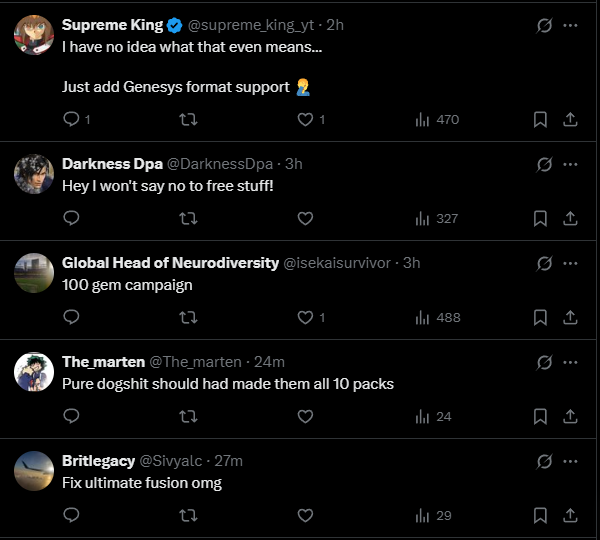View analytics on the 100 gem campaign tweet
The image size is (600, 540).
tap(438, 317)
